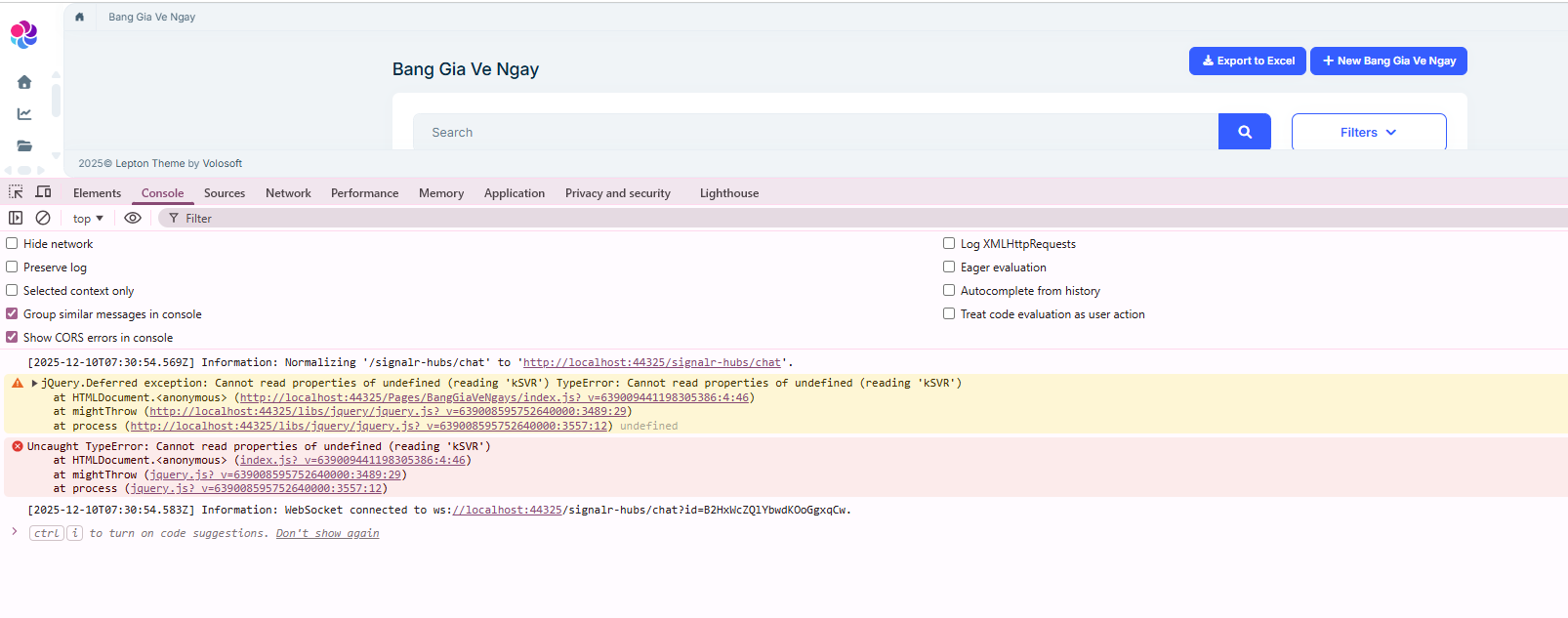This screenshot has width=1568, height=618.
Task: Open the top context dropdown
Action: coord(88,219)
